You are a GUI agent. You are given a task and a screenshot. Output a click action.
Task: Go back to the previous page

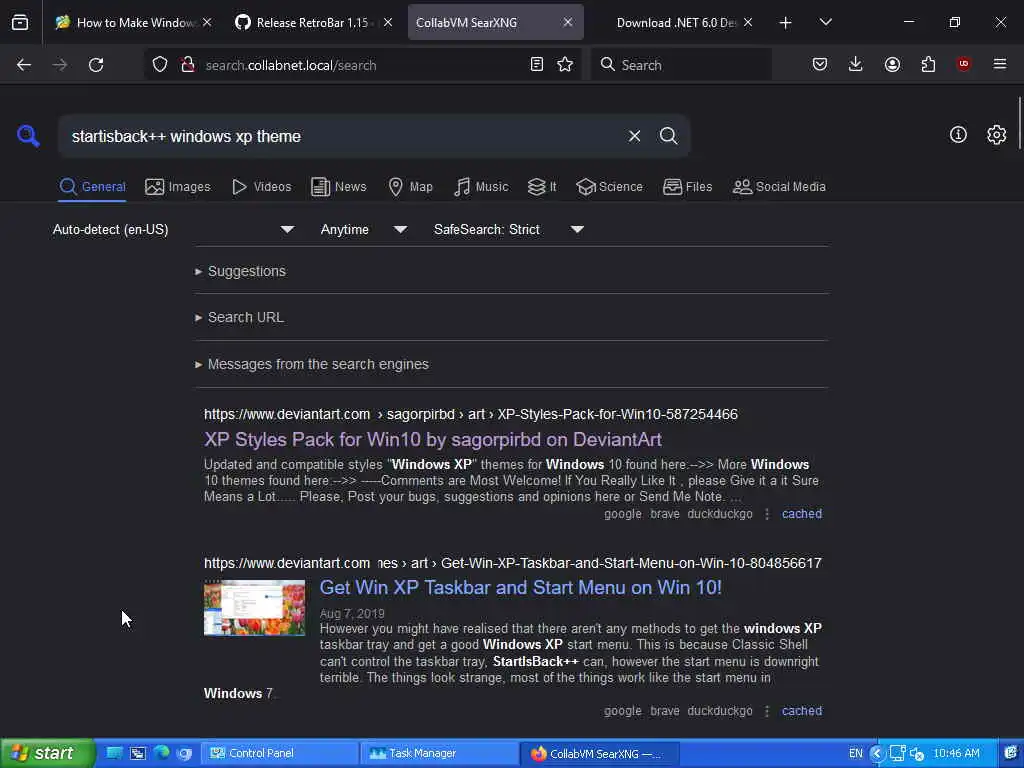[24, 65]
